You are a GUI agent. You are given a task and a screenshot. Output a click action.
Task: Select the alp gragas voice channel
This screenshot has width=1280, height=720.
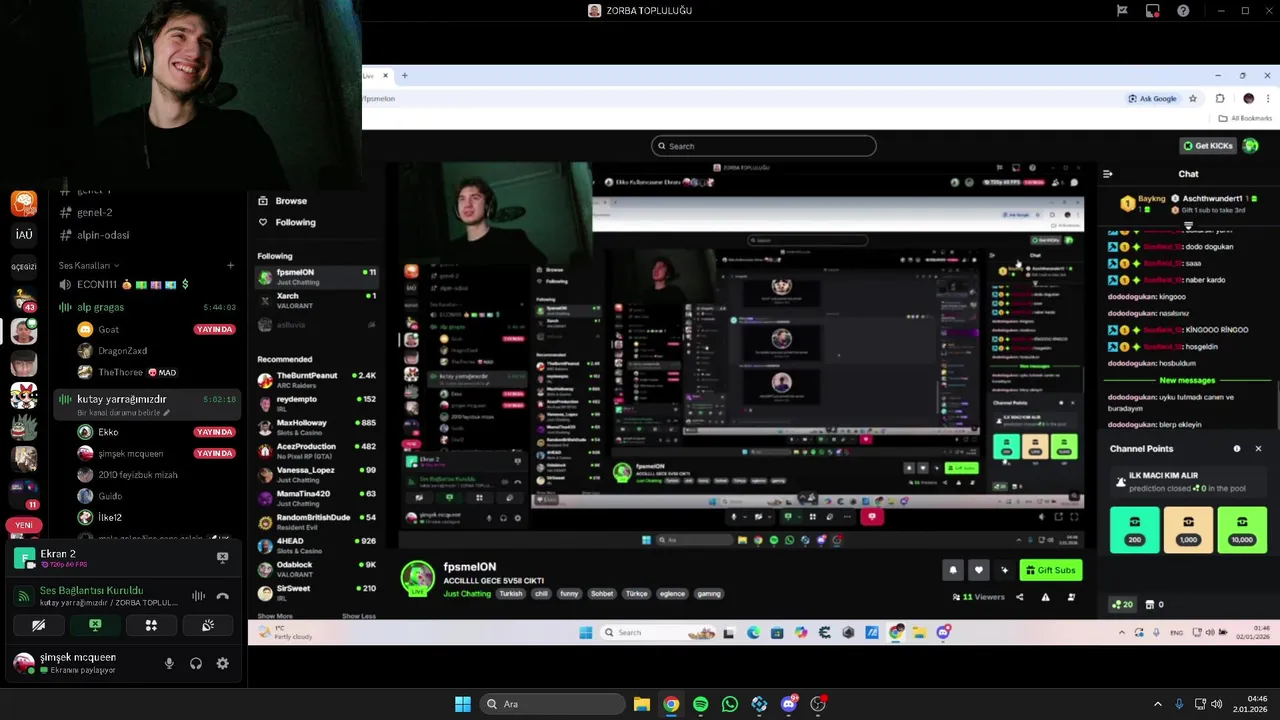[x=147, y=307]
